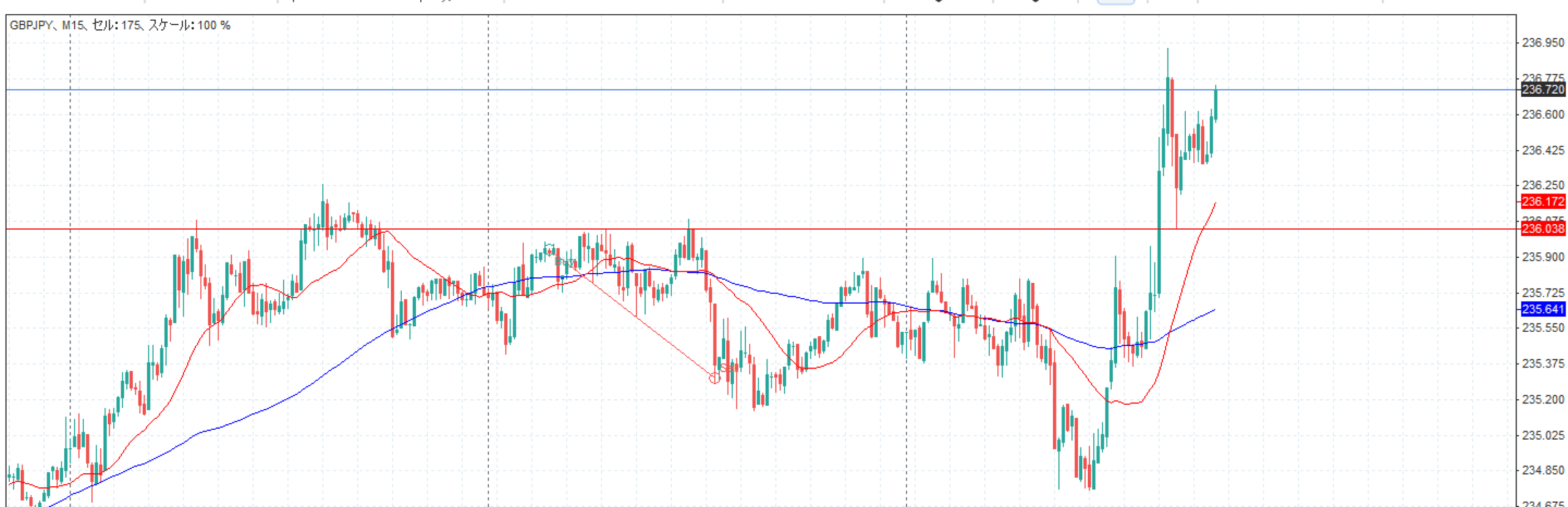Click the red 236.038 price level label
The image size is (1568, 507).
[1542, 228]
